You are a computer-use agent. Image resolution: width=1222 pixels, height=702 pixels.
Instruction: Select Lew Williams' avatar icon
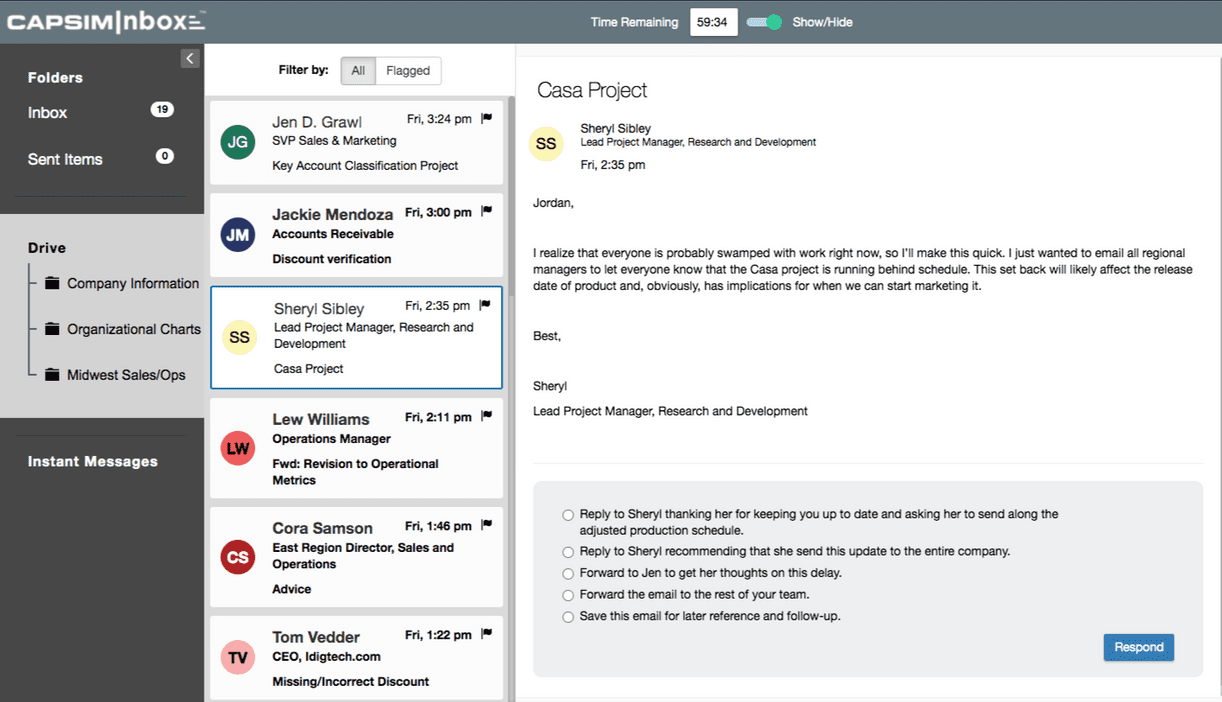237,448
